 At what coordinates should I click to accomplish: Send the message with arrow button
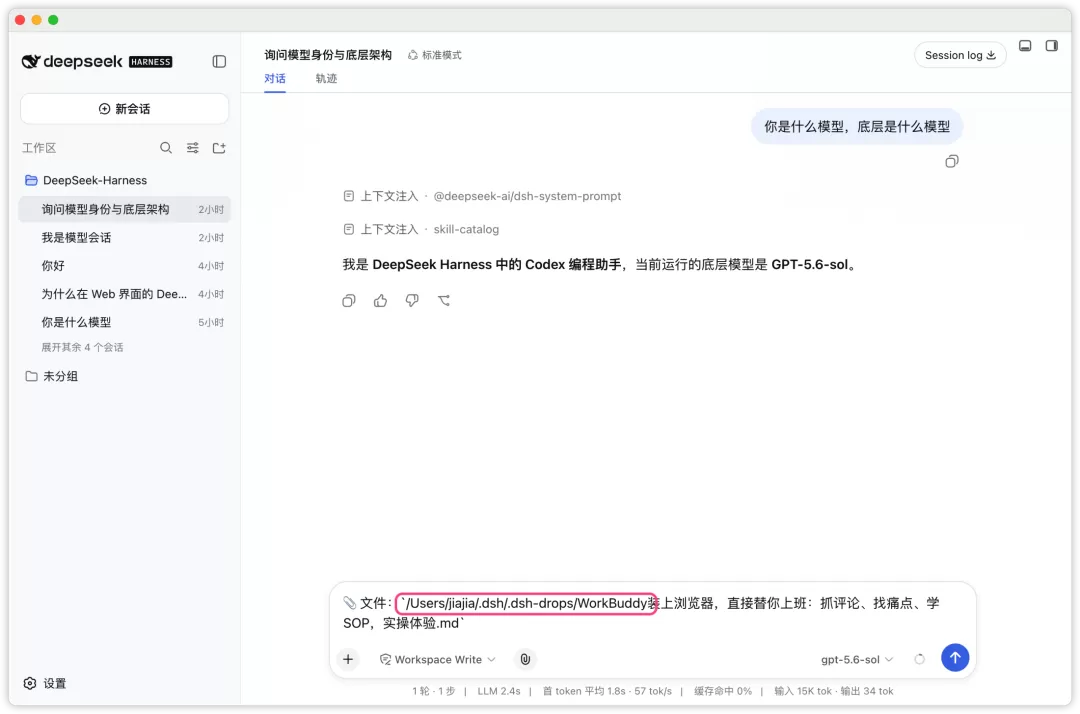(x=955, y=658)
